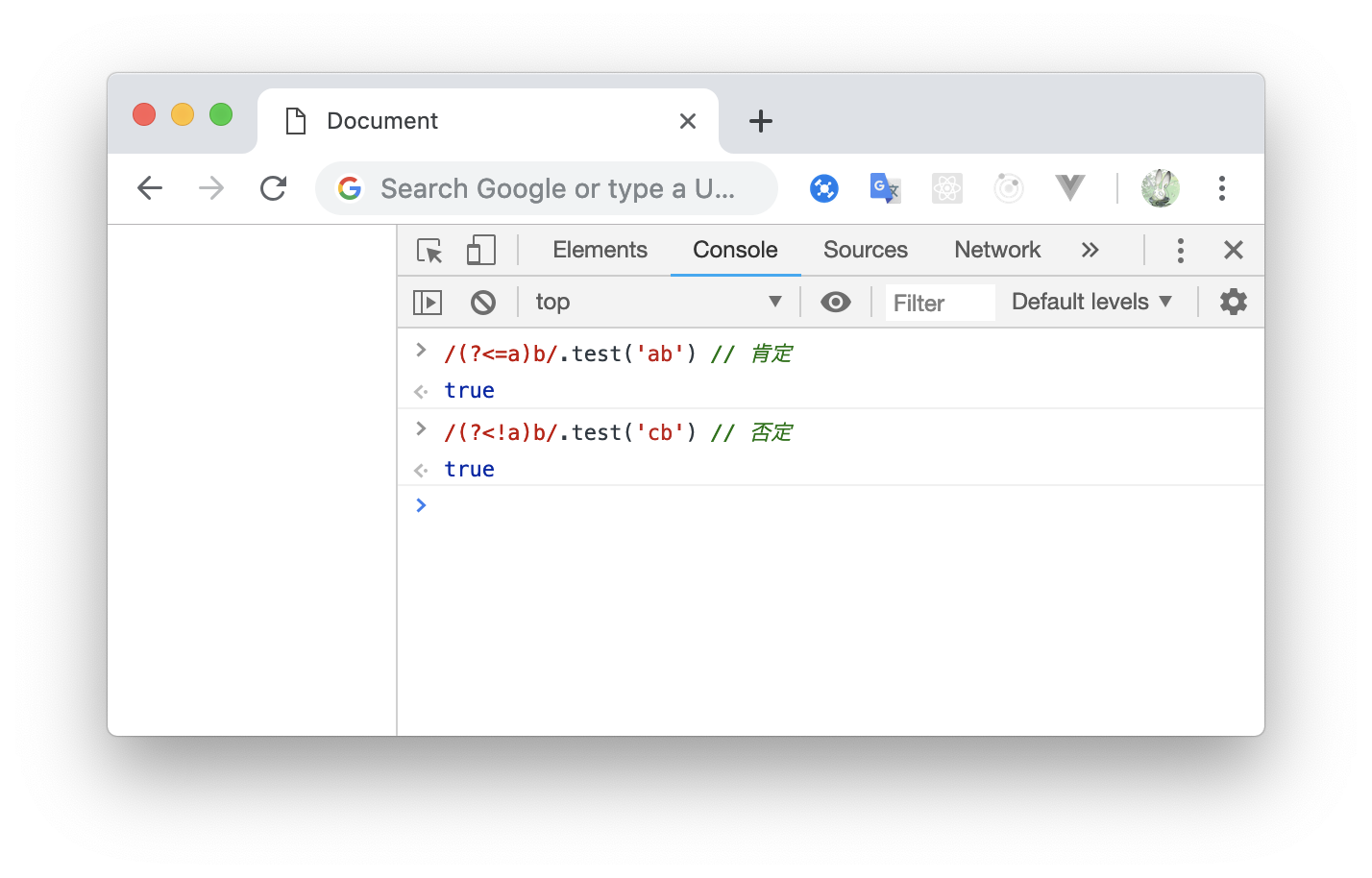Click the React DevTools extension icon
Screen dimensions: 1372x878
(946, 188)
